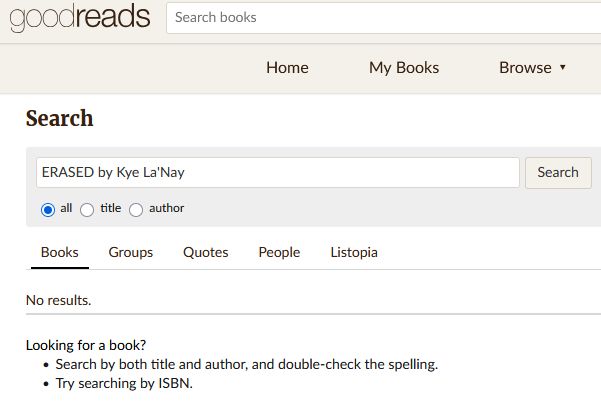This screenshot has height=409, width=601.
Task: Select the "all" radio button
Action: point(48,209)
